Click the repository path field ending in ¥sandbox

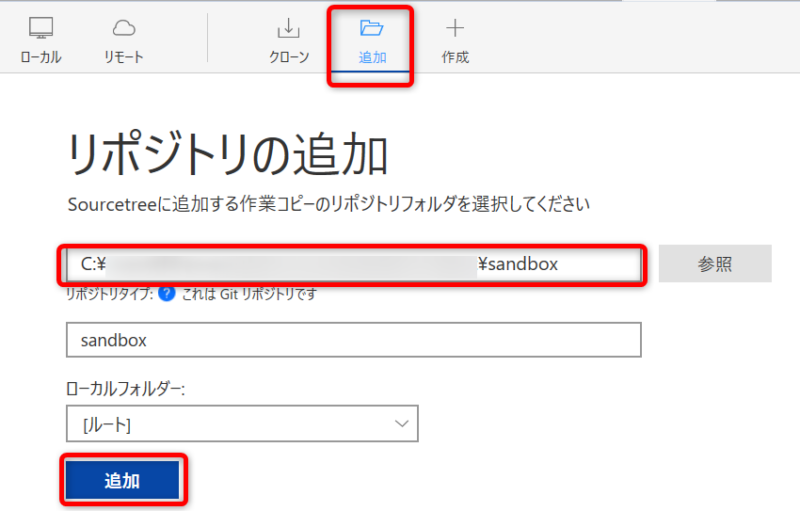coord(350,264)
